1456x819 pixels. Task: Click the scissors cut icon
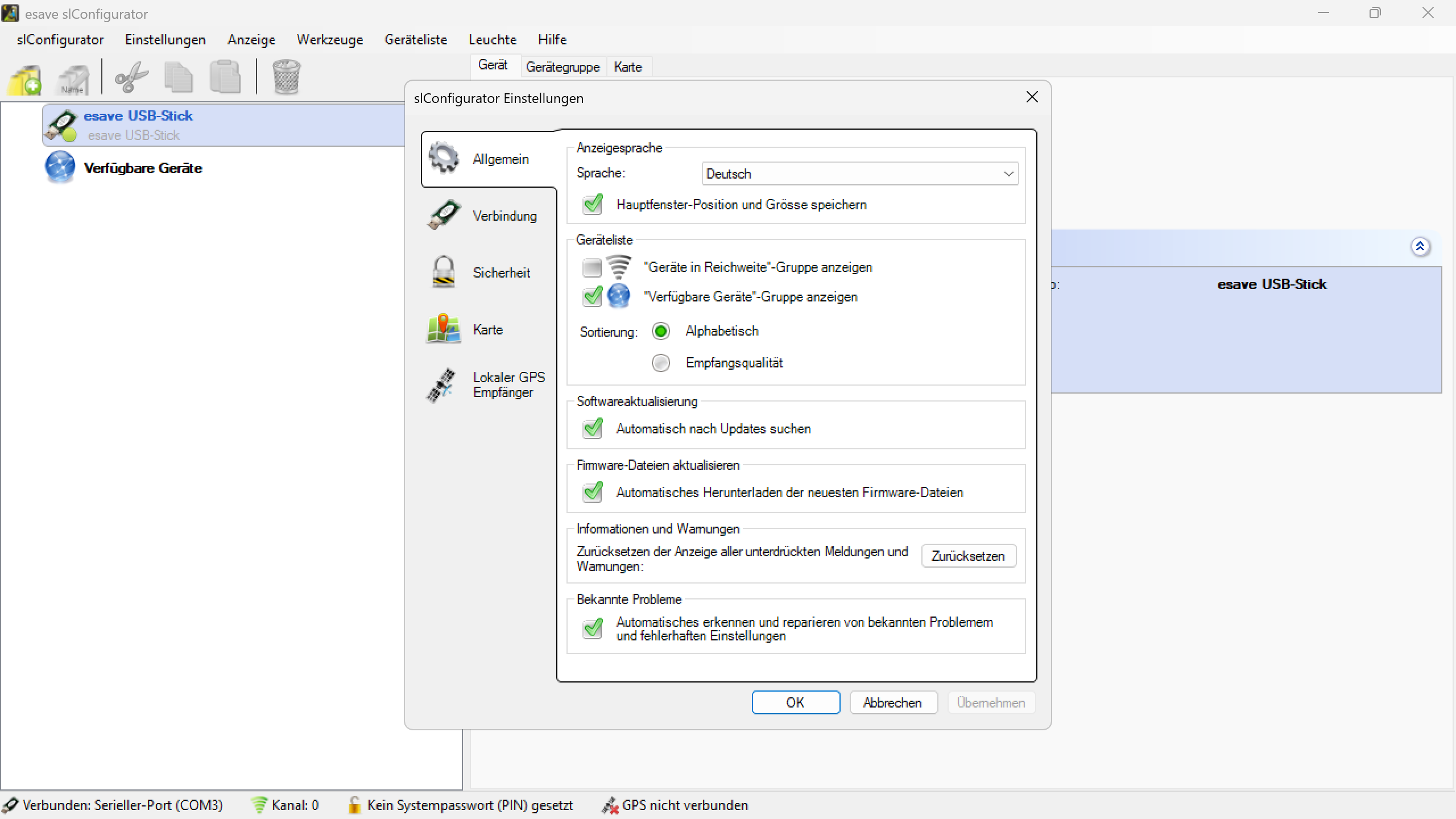131,77
